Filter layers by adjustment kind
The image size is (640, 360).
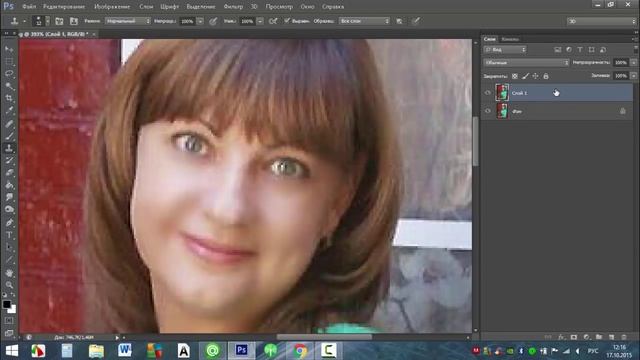point(569,49)
